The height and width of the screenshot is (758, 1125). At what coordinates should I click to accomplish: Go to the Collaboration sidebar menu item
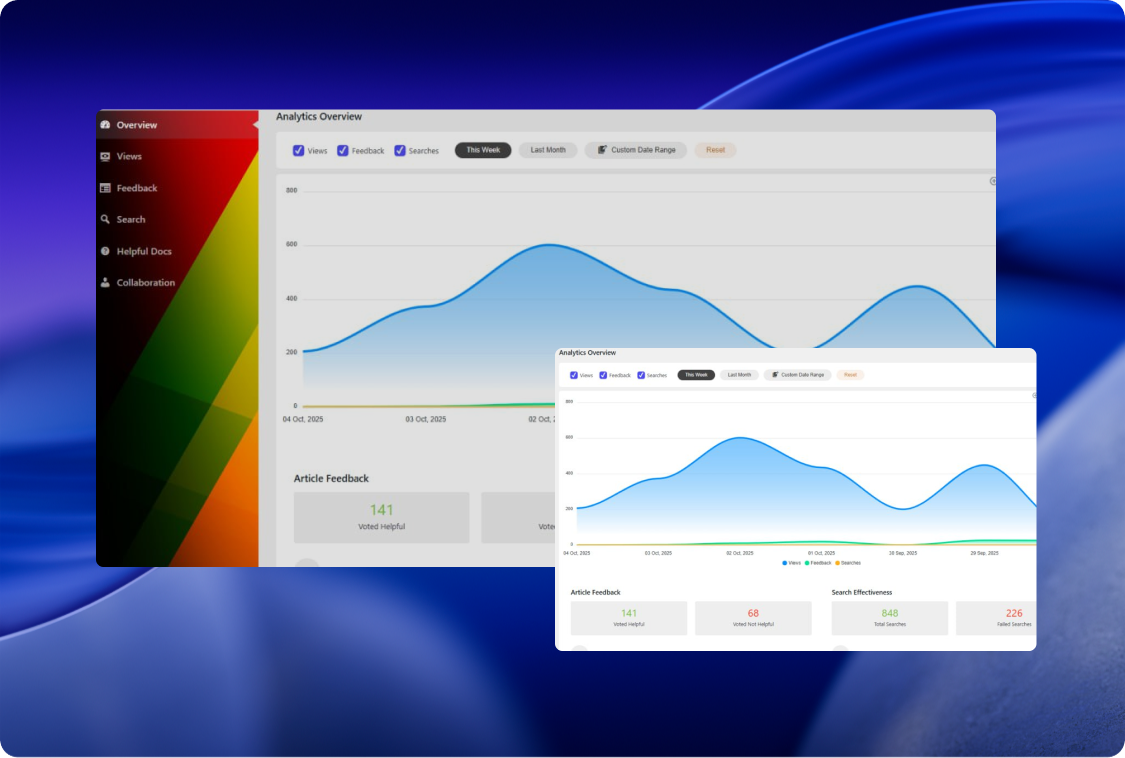145,283
